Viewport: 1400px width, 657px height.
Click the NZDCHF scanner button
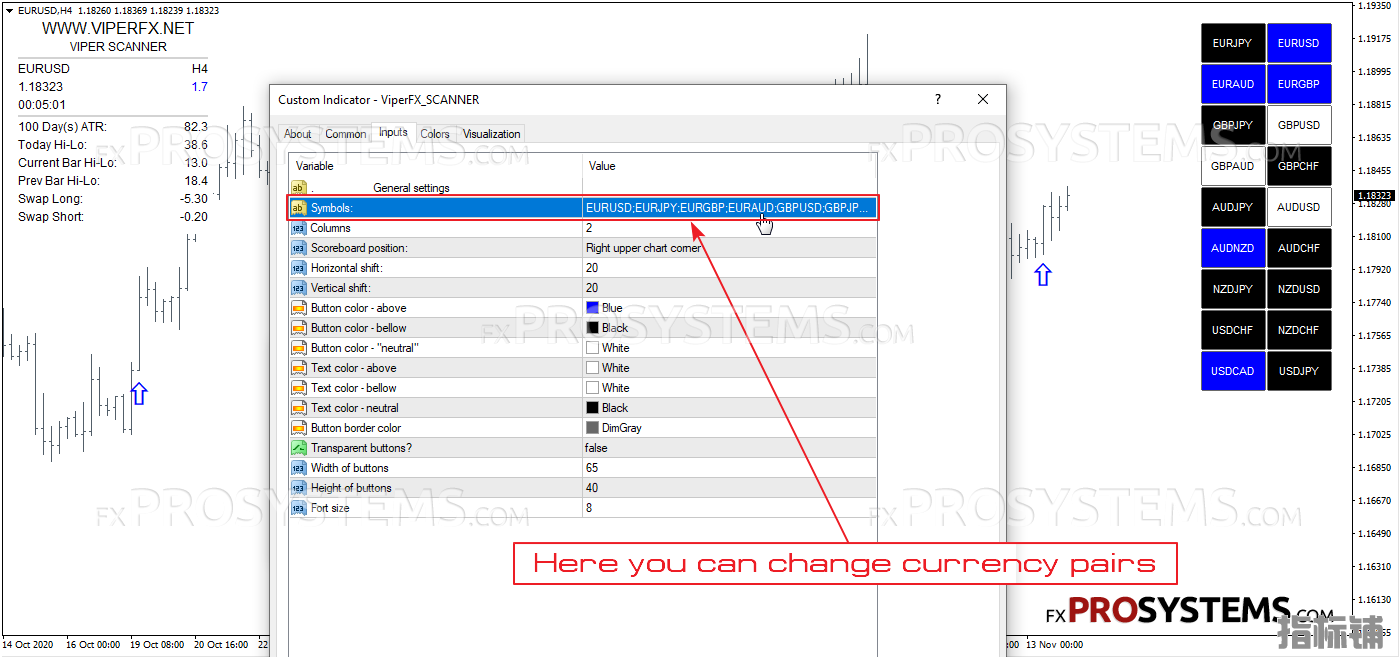coord(1299,331)
